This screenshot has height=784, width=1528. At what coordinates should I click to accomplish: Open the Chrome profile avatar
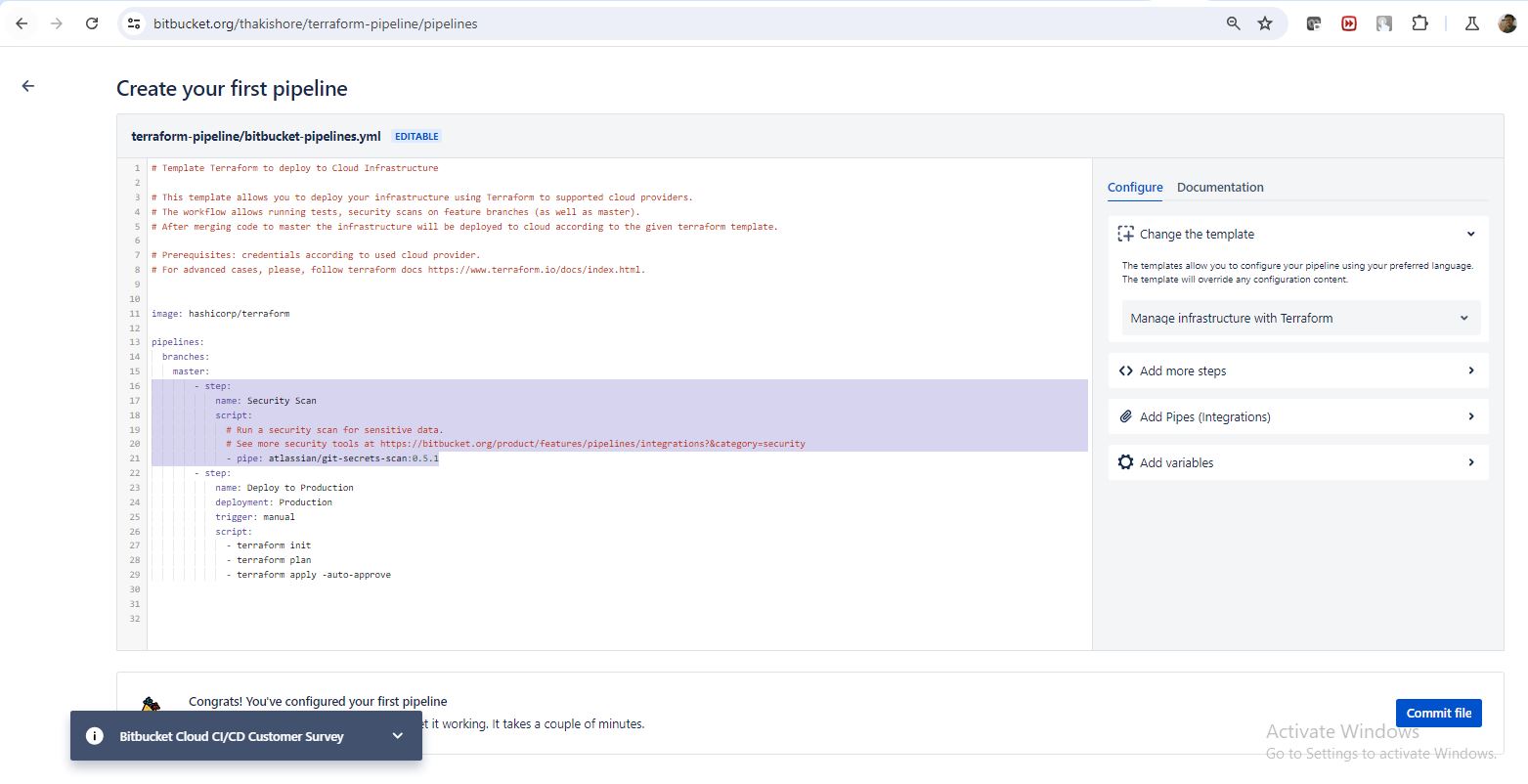click(x=1506, y=23)
